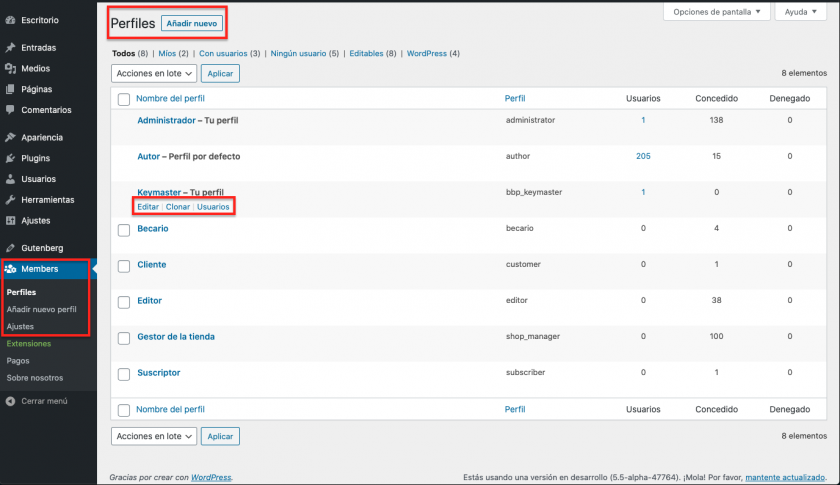
Task: Click the Escritorio dashboard icon
Action: [10, 20]
